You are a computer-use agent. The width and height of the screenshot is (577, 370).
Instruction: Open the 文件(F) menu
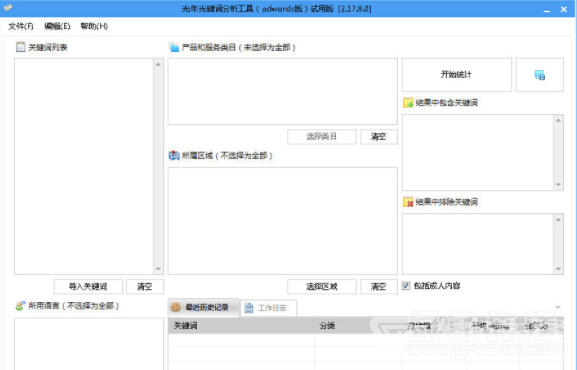pos(21,26)
